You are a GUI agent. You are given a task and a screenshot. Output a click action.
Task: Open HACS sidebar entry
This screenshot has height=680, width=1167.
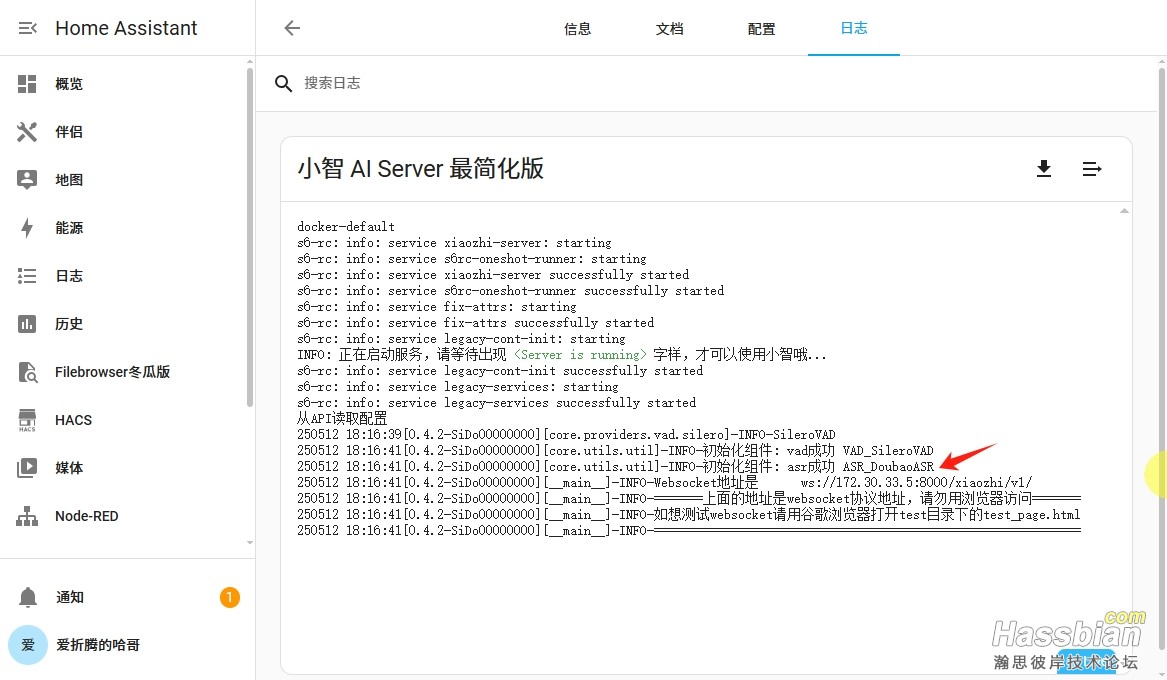(x=124, y=420)
